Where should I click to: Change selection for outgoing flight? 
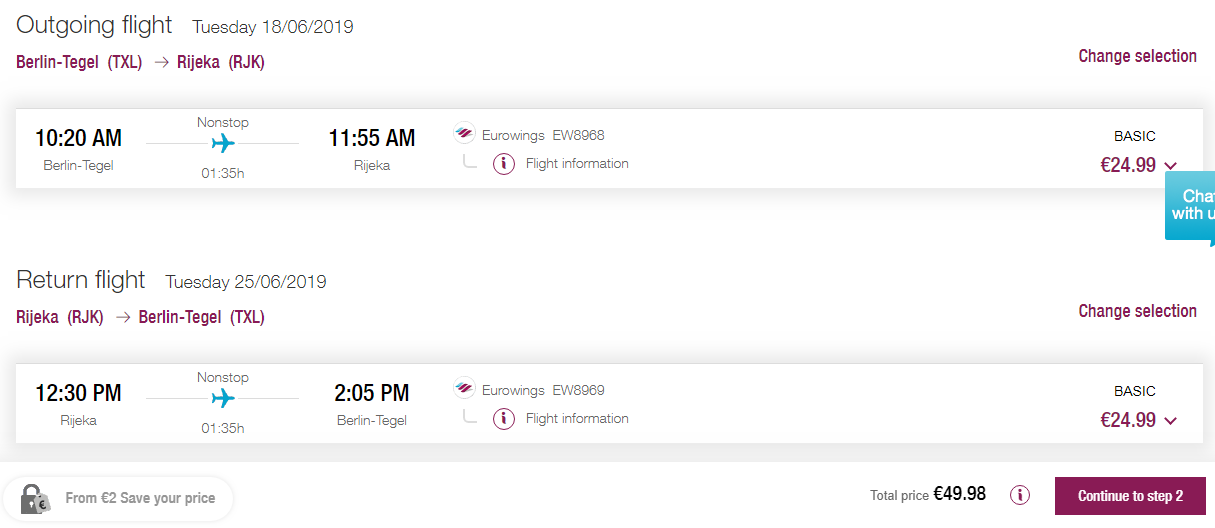coord(1137,56)
